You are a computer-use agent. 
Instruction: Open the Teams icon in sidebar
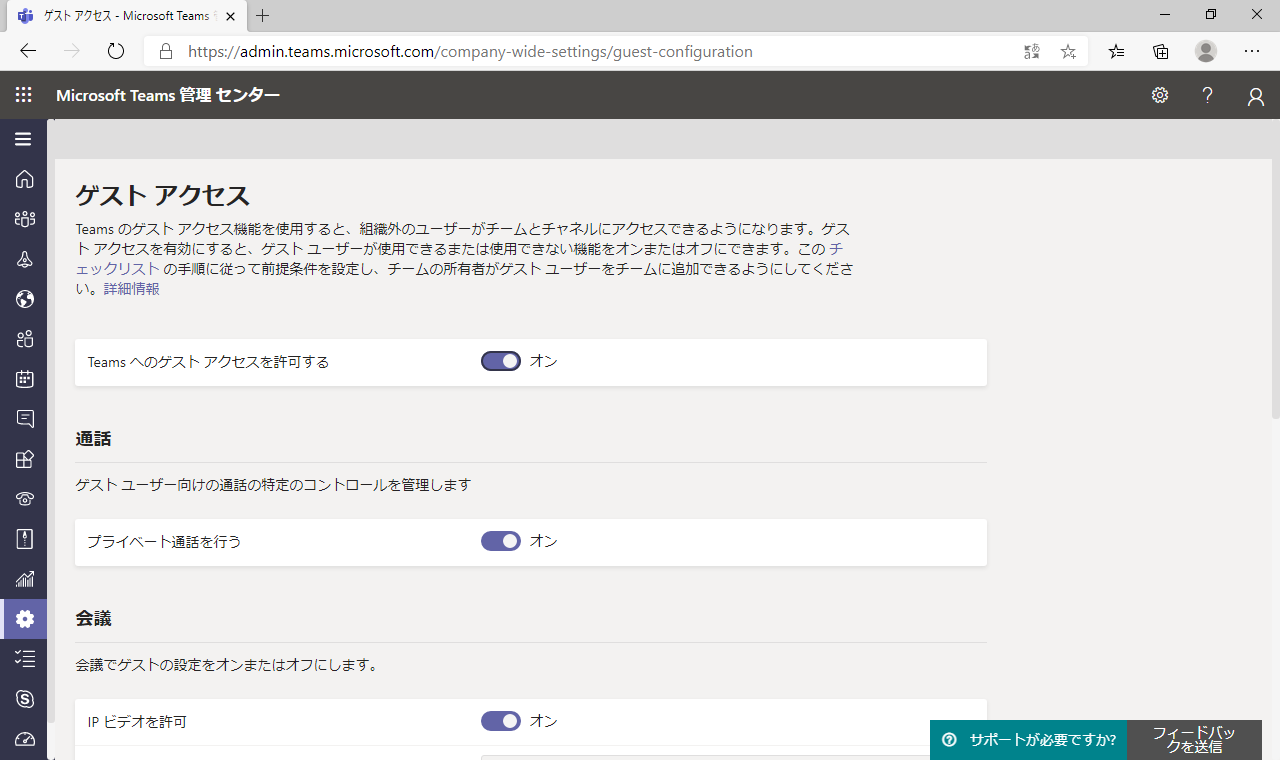point(25,219)
